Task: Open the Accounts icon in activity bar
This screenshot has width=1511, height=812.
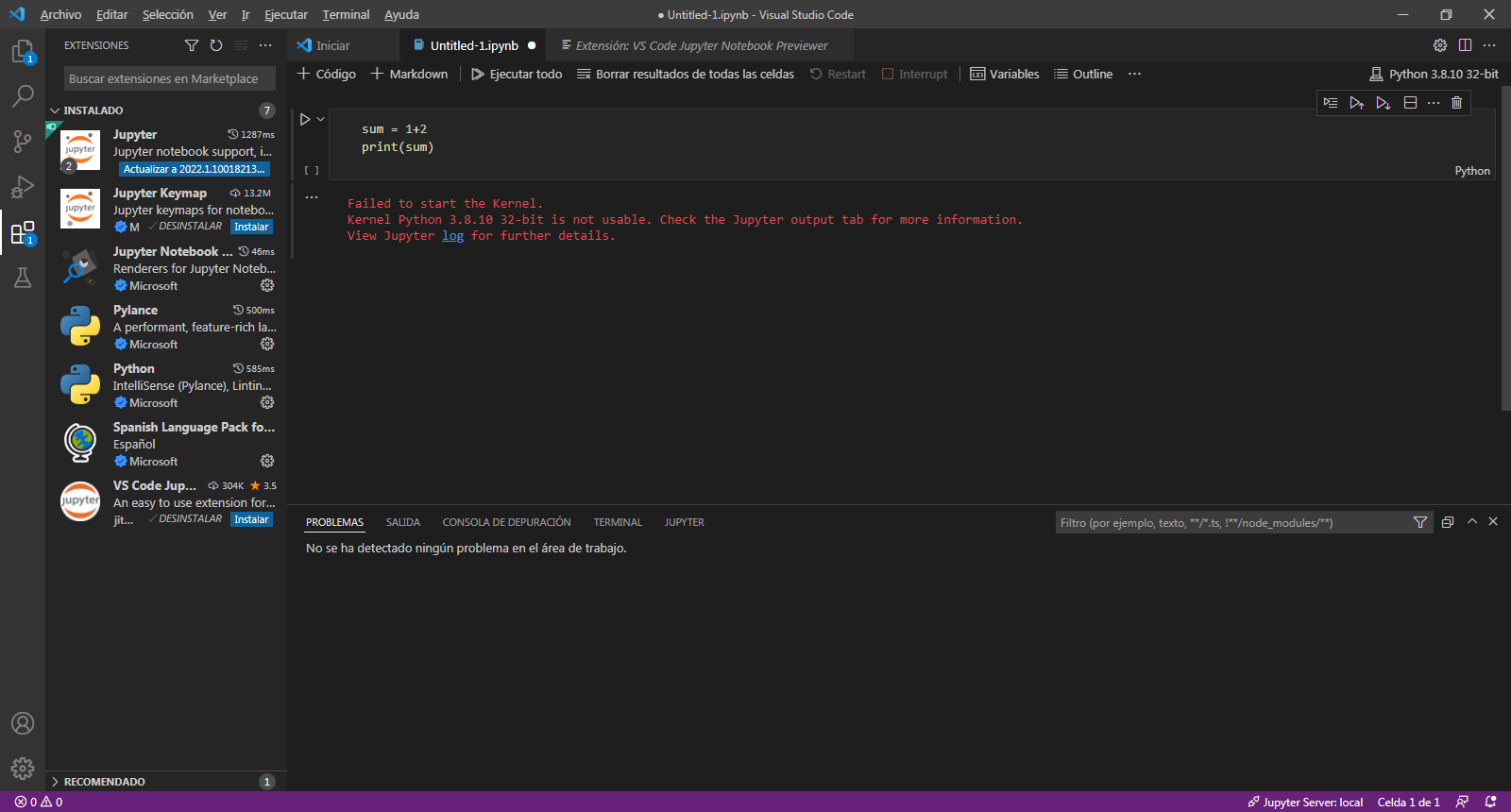Action: click(x=23, y=723)
